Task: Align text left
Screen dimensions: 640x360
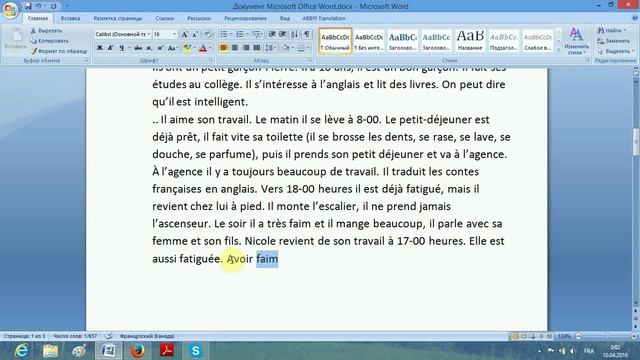Action: 224,48
